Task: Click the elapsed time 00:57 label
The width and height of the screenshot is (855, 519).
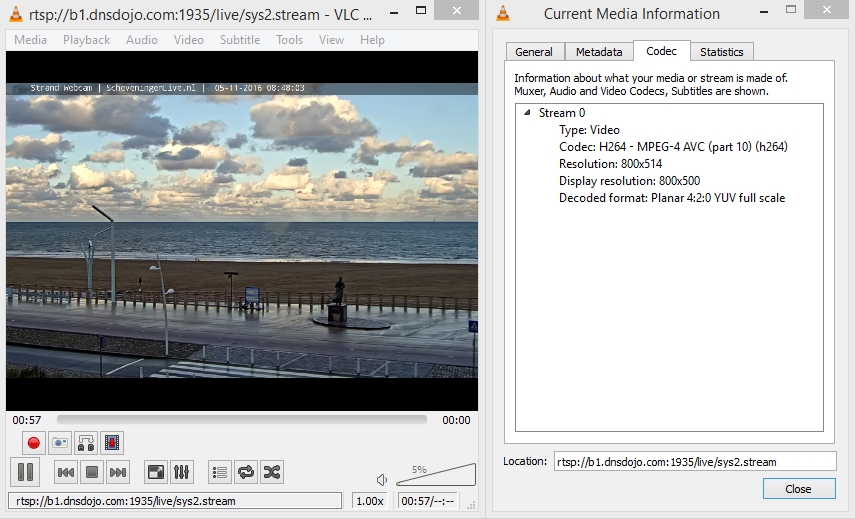Action: [x=27, y=420]
